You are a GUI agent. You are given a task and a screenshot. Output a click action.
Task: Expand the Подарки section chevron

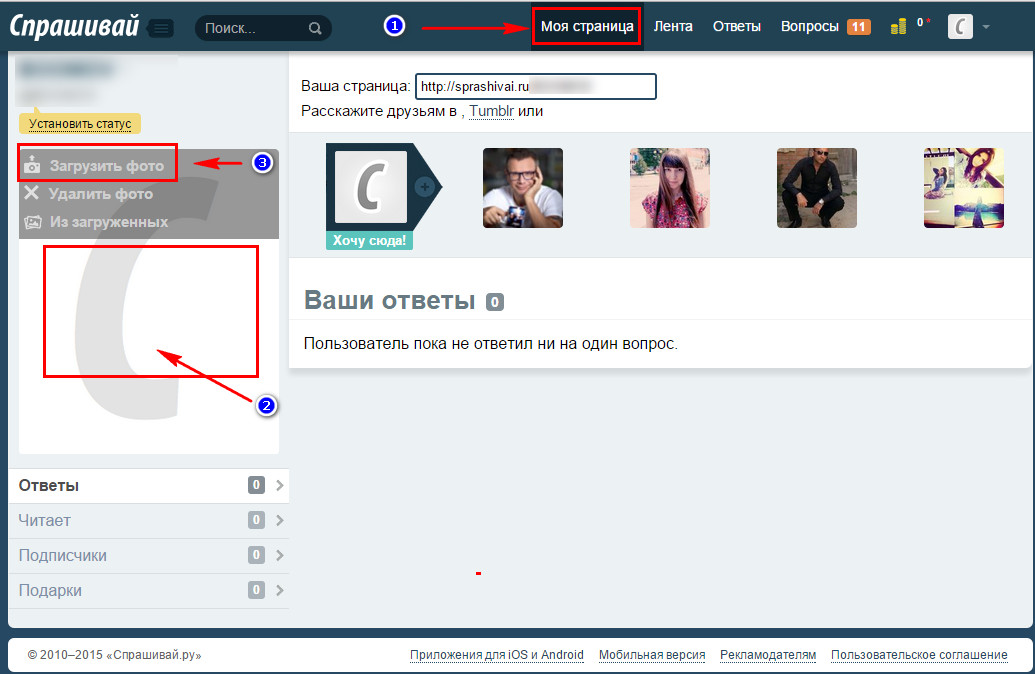(x=279, y=590)
